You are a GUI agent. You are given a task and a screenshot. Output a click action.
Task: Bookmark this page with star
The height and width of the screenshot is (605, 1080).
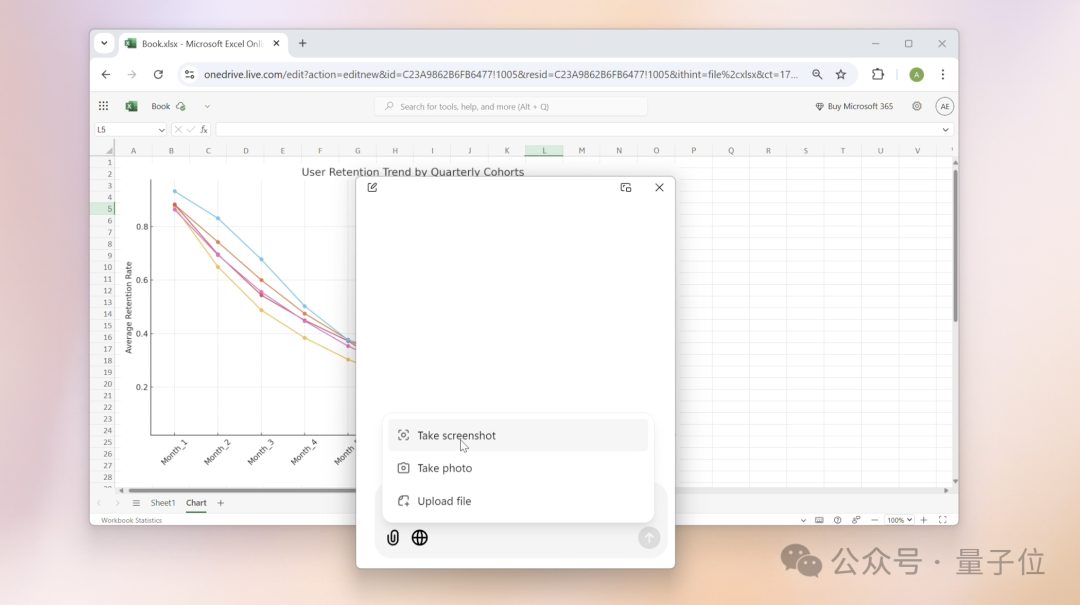click(841, 74)
